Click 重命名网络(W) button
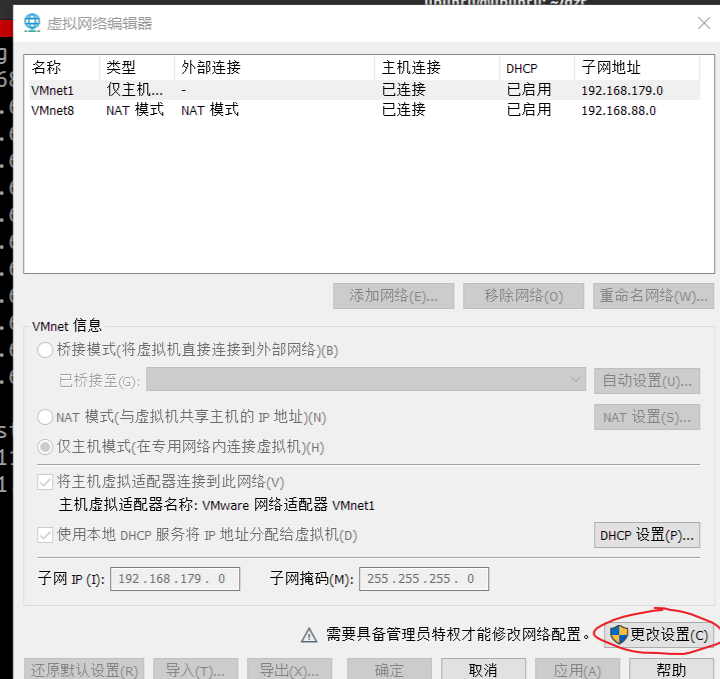Viewport: 720px width, 679px height. (x=653, y=296)
